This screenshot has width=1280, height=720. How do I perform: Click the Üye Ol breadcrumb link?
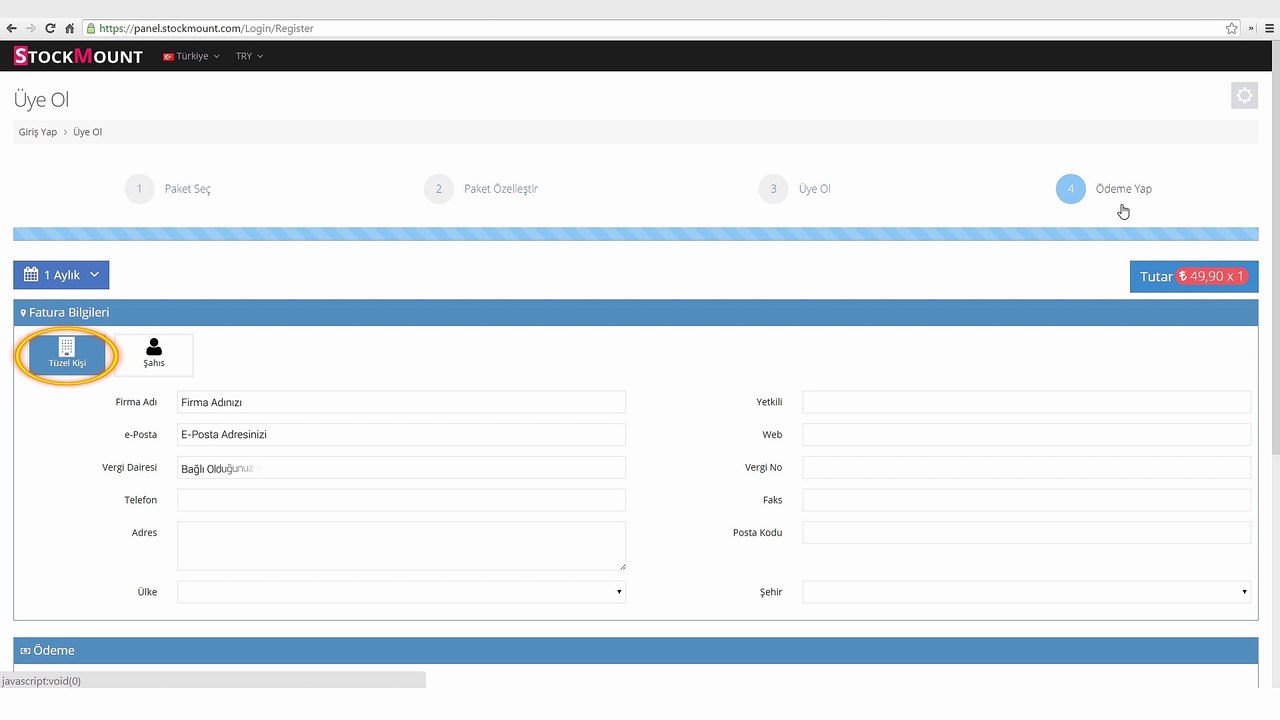coord(88,132)
